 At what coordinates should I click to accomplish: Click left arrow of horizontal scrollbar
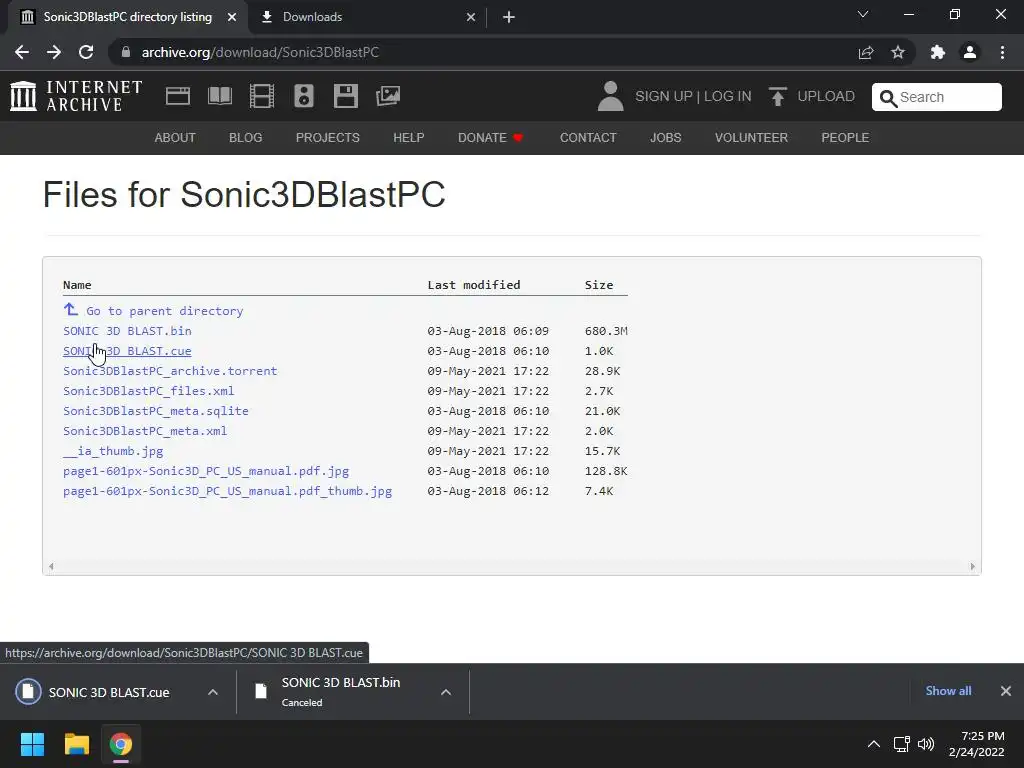(51, 566)
